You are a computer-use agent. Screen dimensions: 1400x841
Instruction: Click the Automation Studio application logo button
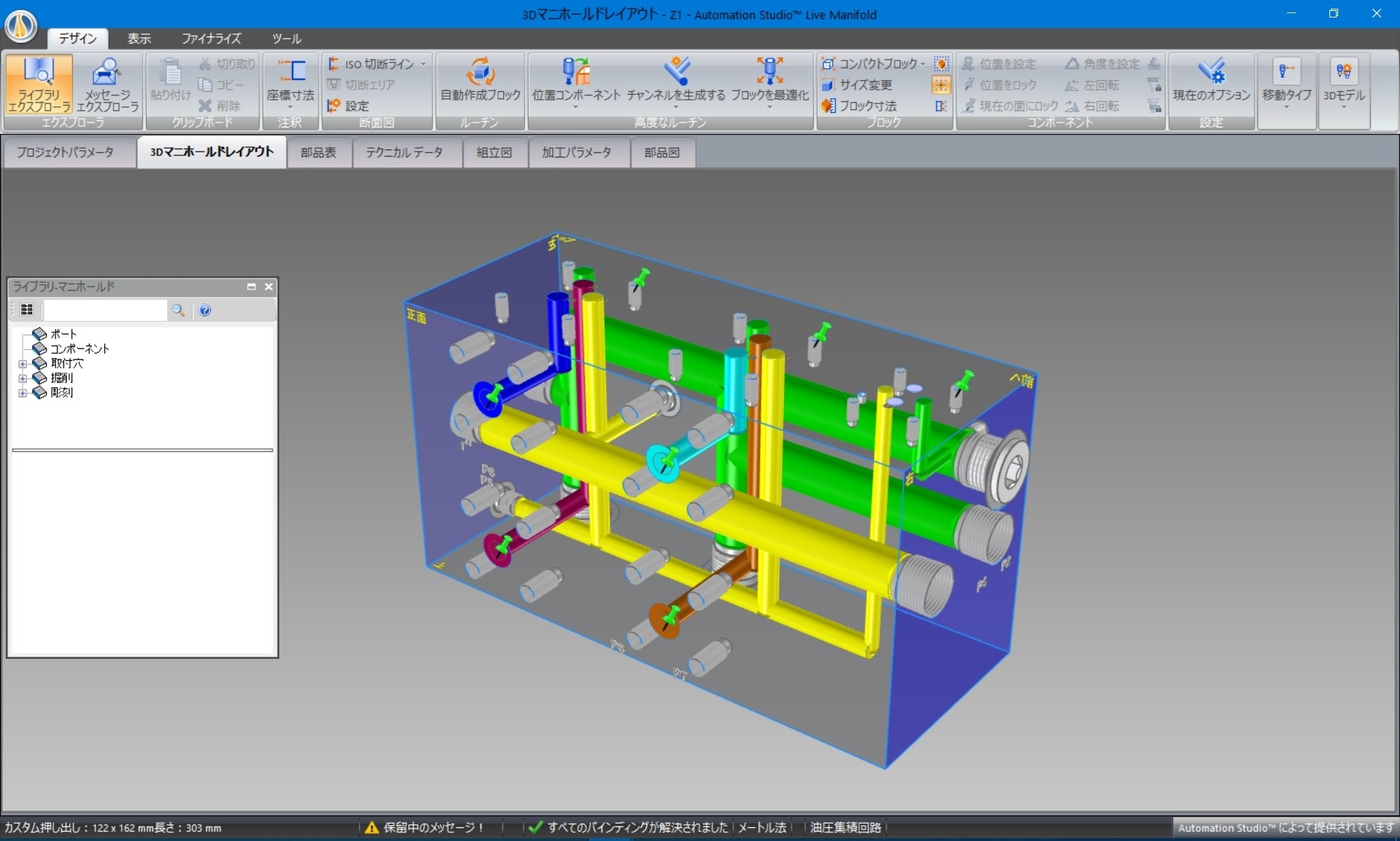[x=20, y=26]
